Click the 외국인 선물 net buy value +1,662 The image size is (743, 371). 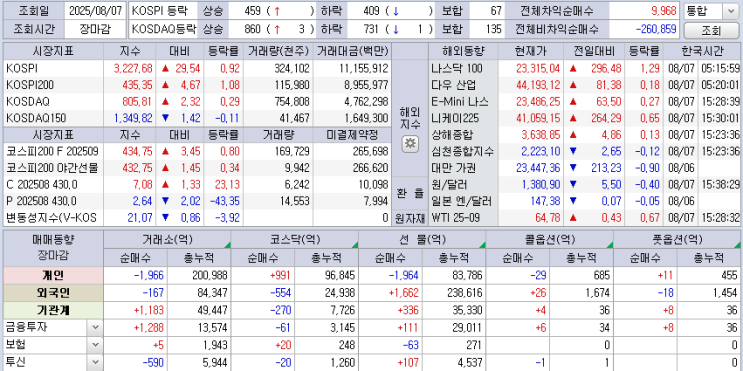[404, 293]
